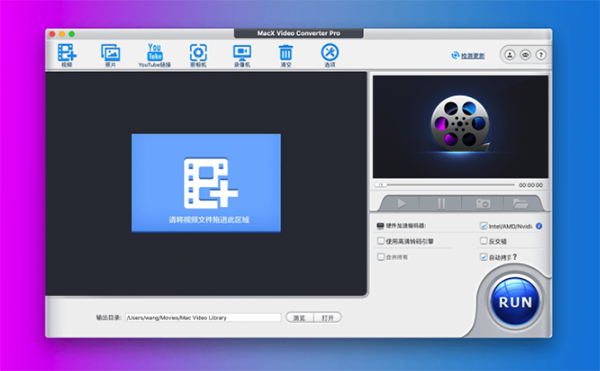600x371 pixels.
Task: Open the user account icon
Action: coord(510,55)
